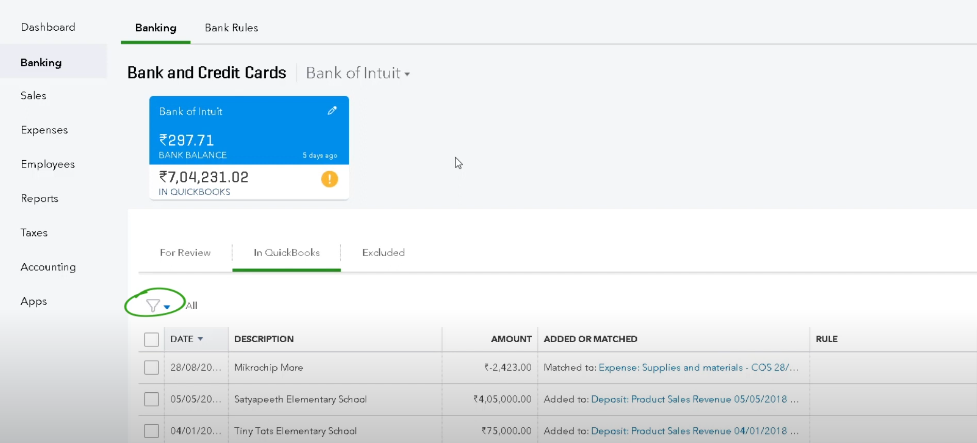
Task: Open the For Review tab
Action: 185,253
